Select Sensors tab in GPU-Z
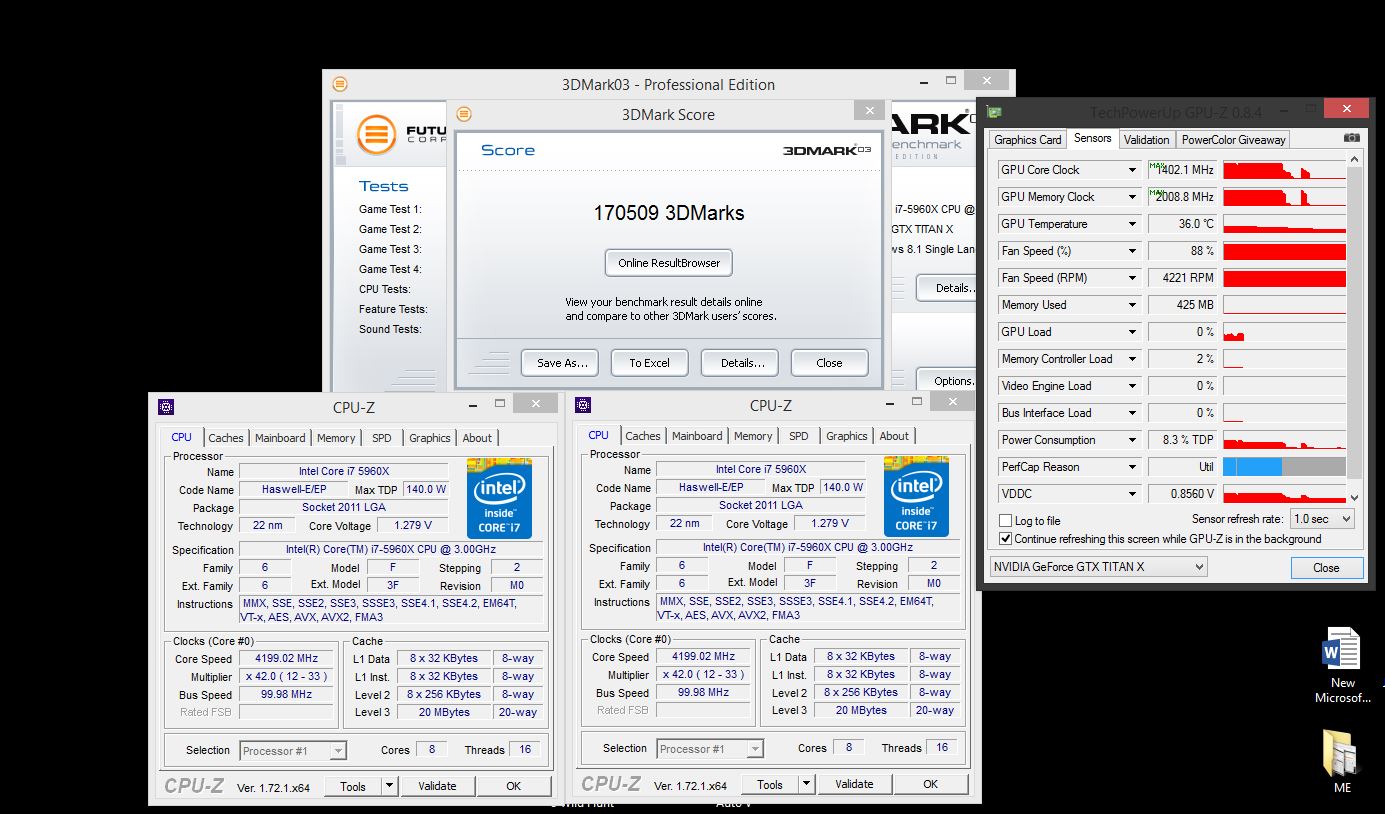 click(1092, 139)
